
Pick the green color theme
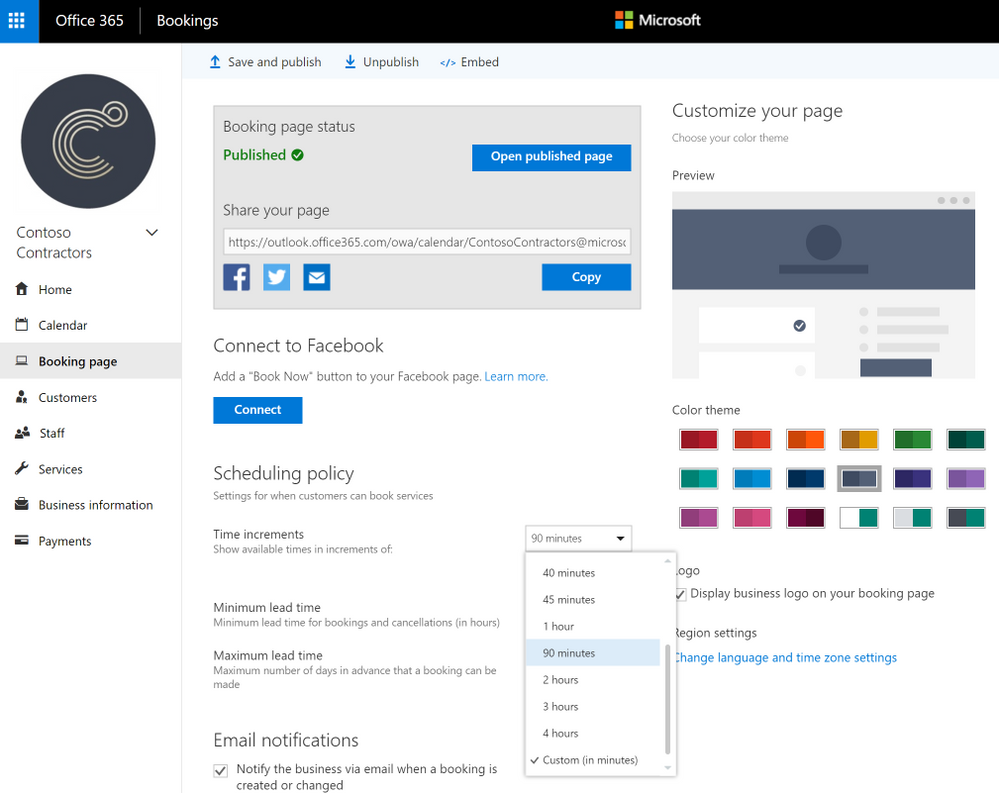click(x=912, y=439)
